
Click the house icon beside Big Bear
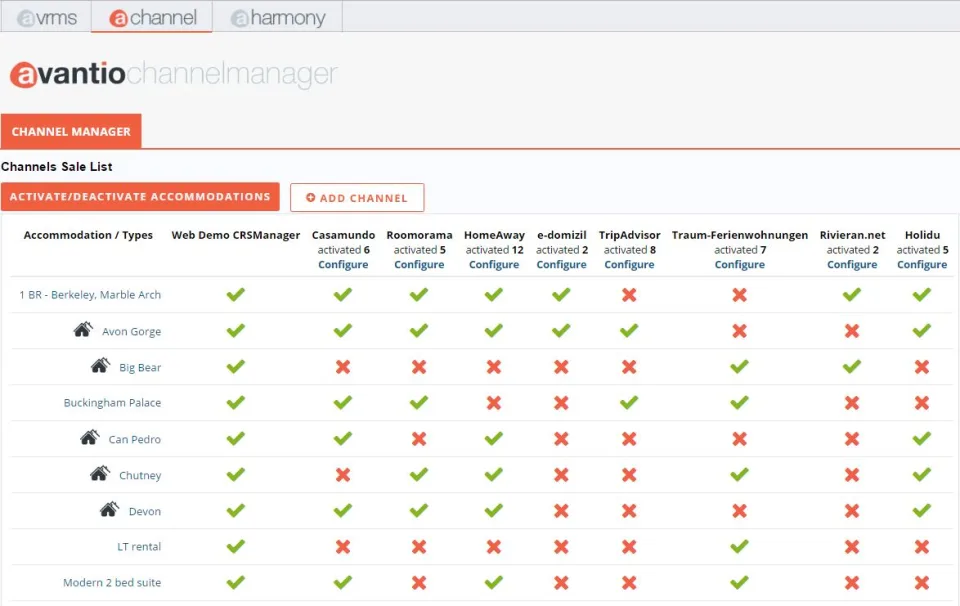pyautogui.click(x=100, y=365)
